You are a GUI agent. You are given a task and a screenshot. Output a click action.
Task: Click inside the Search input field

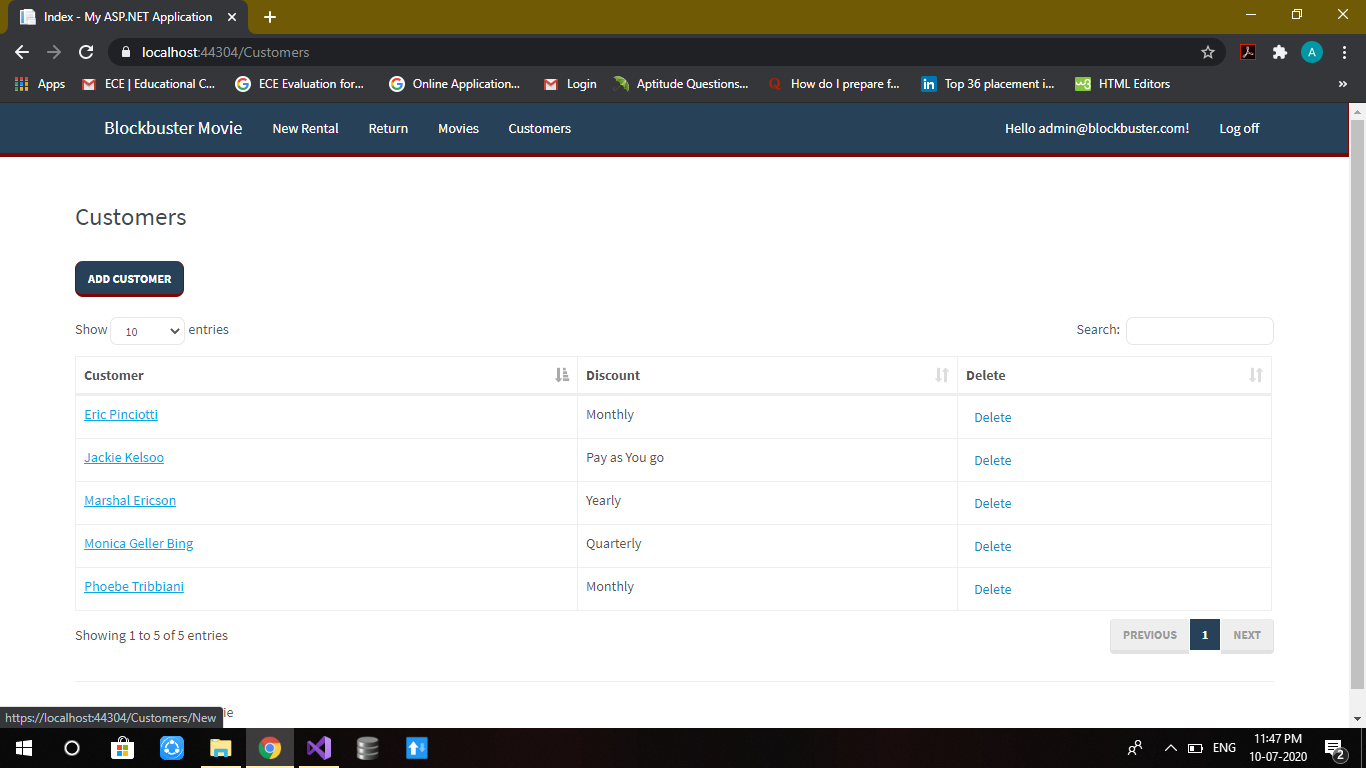point(1199,331)
